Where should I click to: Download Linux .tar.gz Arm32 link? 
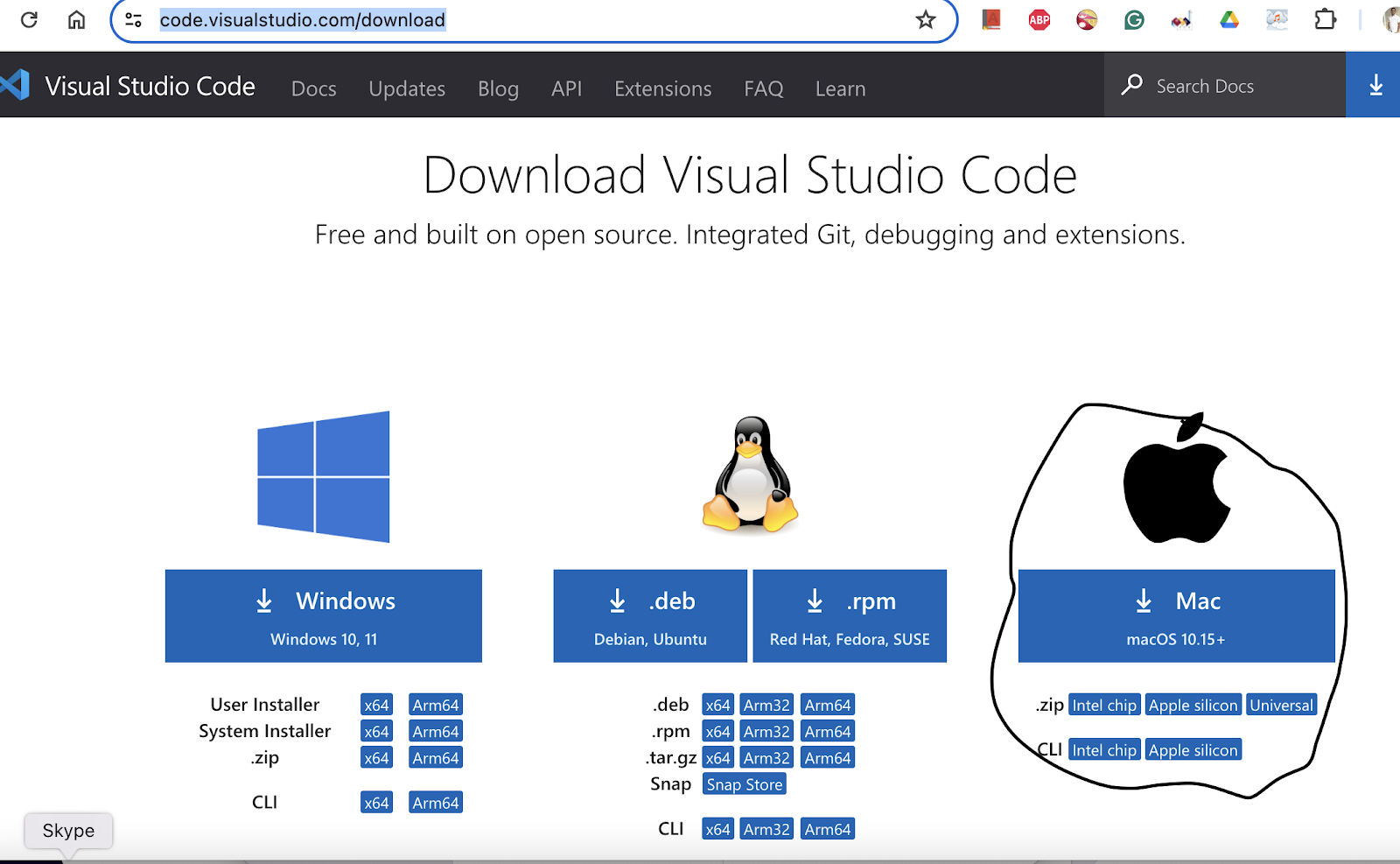point(766,758)
